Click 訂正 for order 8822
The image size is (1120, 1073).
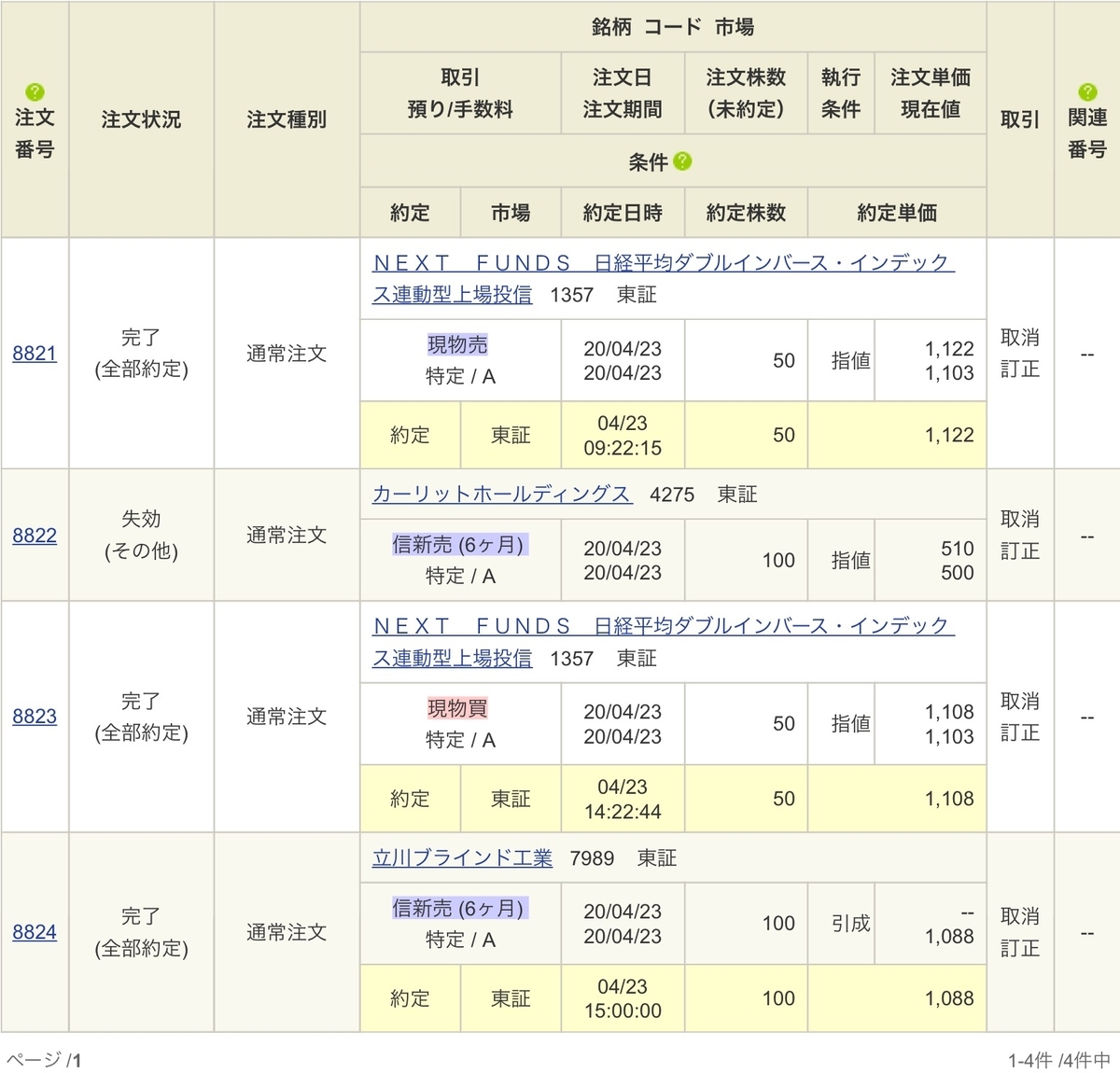click(x=1019, y=550)
